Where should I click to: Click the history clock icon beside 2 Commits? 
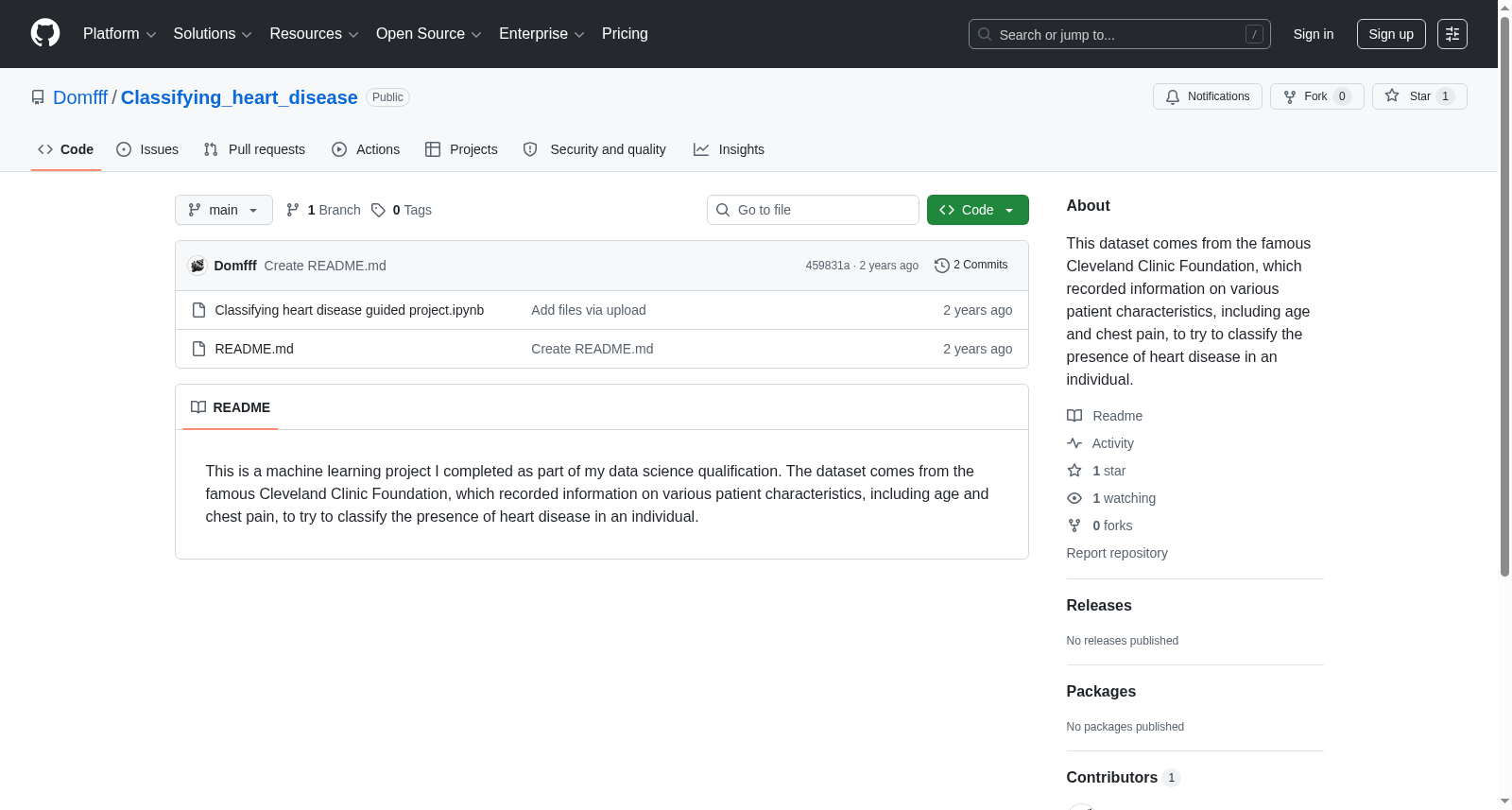coord(942,266)
